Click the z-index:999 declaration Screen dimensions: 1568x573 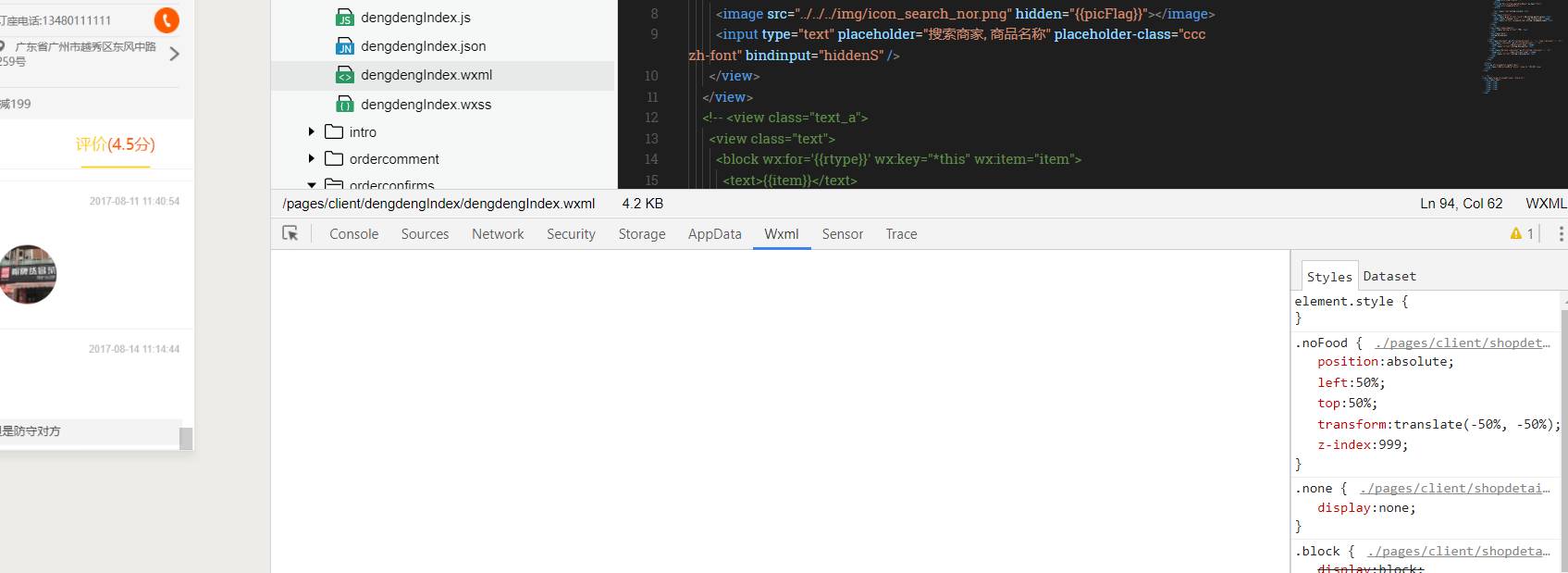[x=1363, y=445]
